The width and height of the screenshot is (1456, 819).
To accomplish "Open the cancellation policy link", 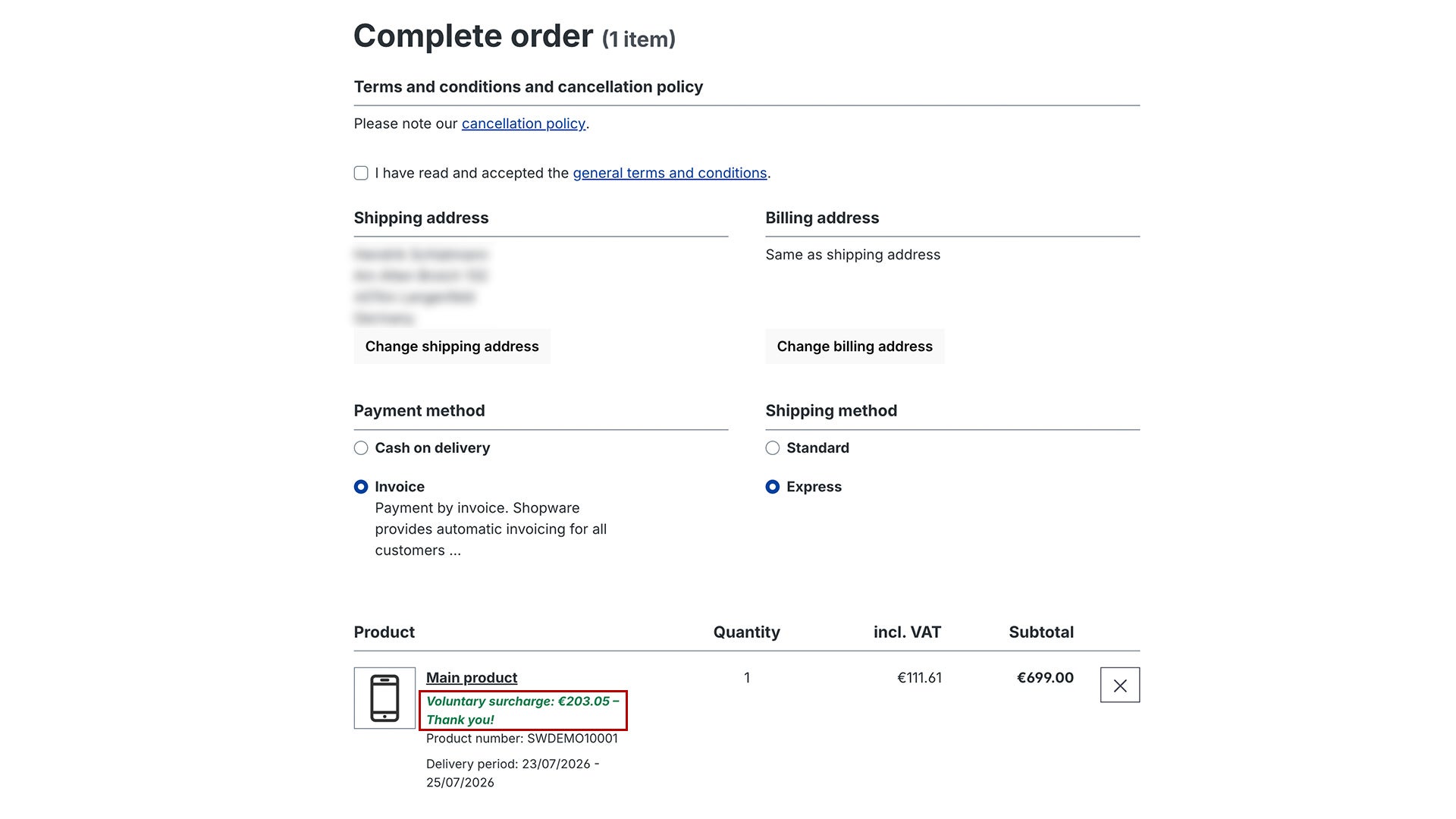I will click(x=523, y=124).
